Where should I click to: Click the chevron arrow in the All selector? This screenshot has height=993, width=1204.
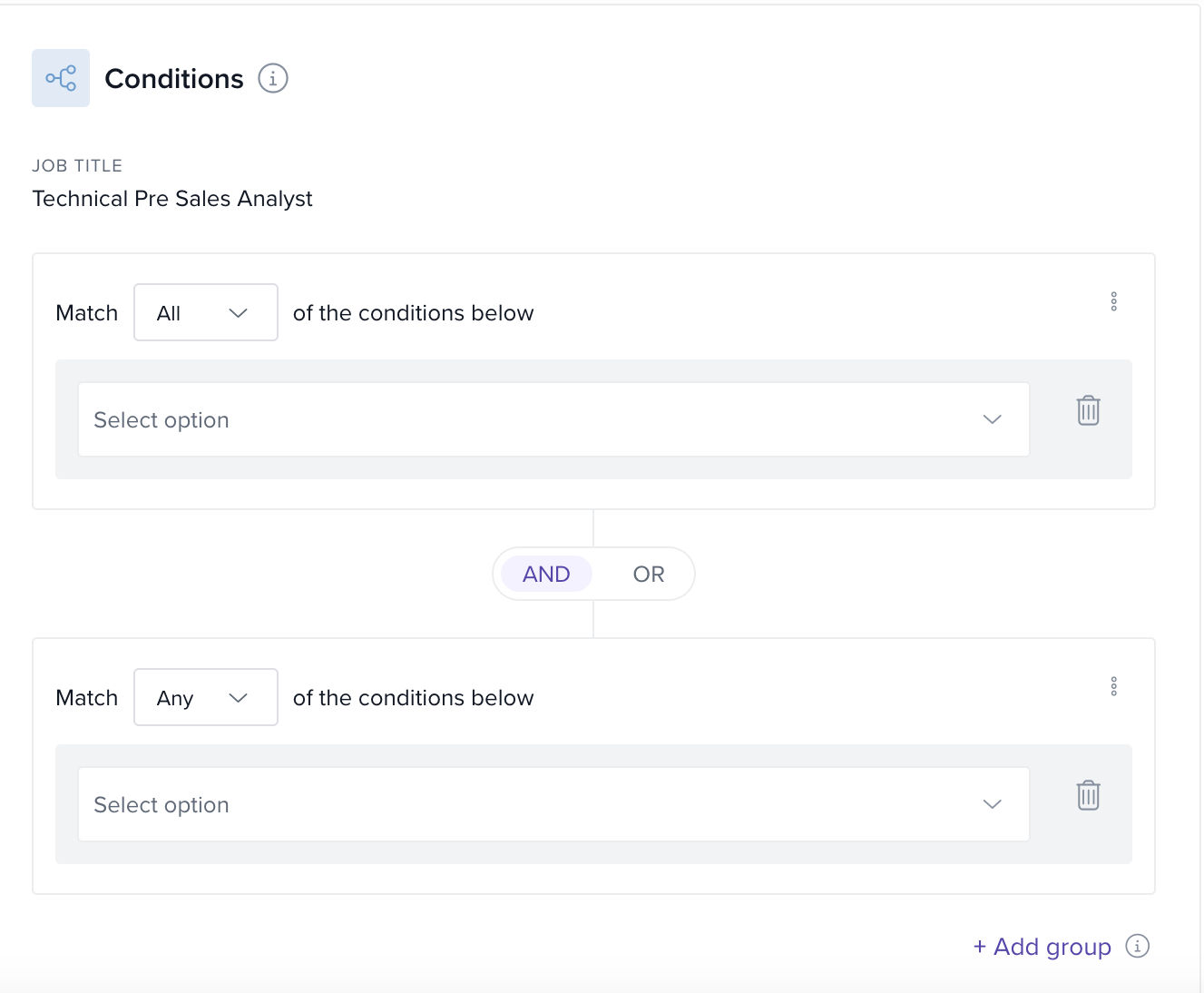[239, 313]
